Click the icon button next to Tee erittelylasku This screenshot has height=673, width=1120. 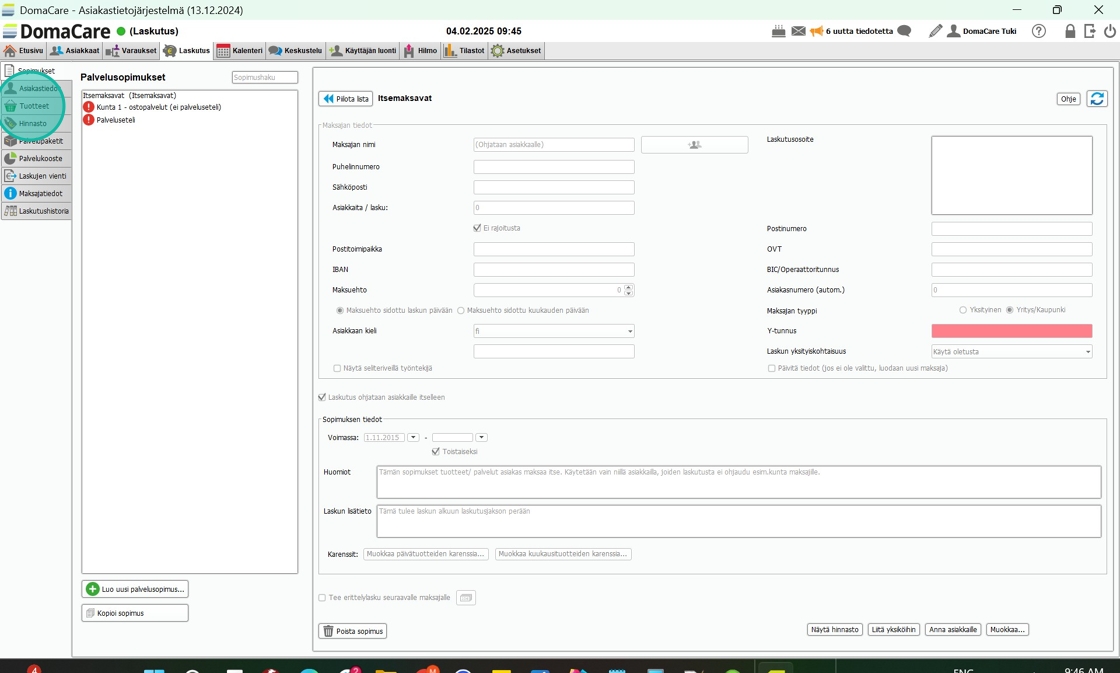pyautogui.click(x=466, y=597)
